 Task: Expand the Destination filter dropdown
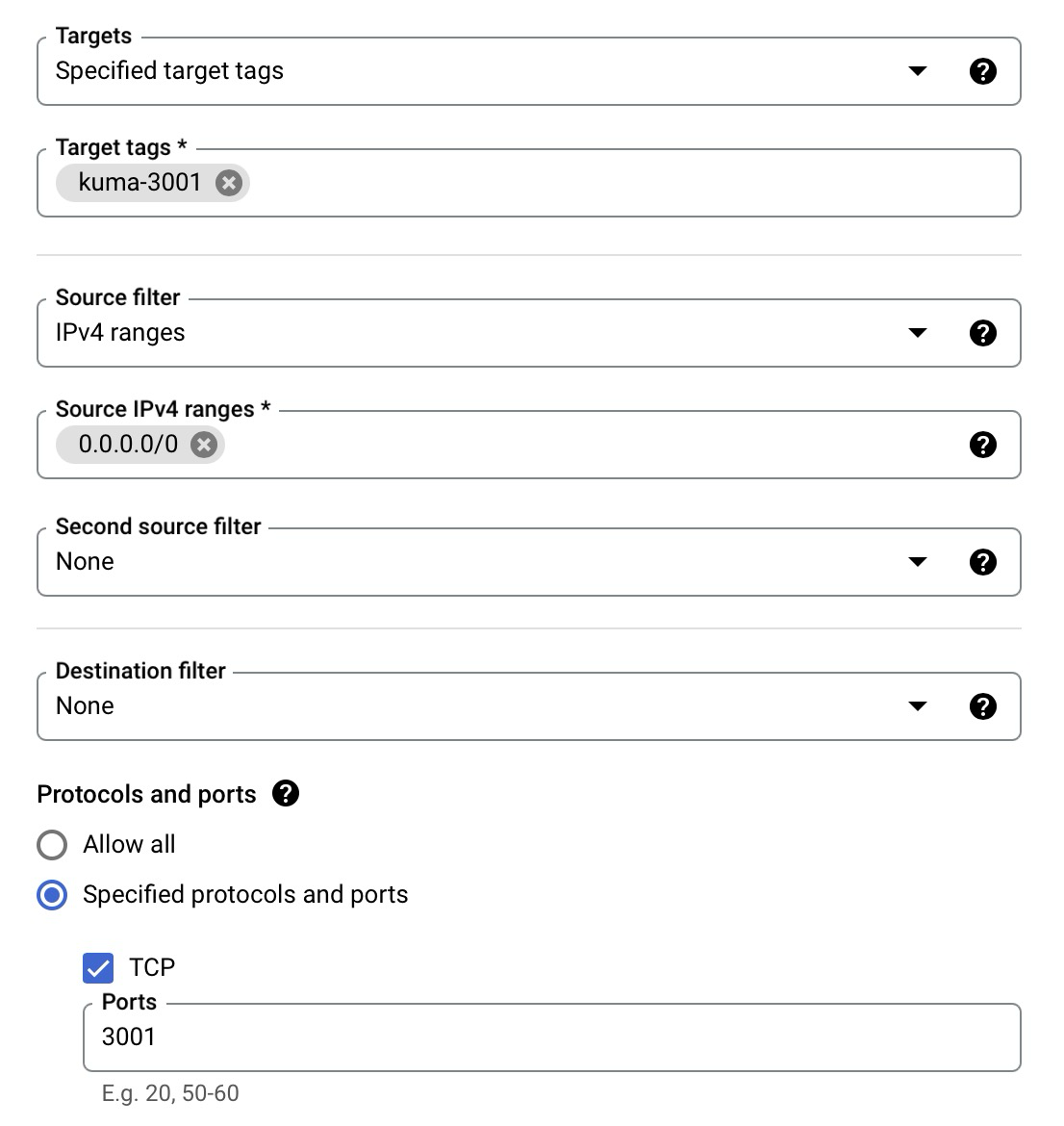pos(918,705)
